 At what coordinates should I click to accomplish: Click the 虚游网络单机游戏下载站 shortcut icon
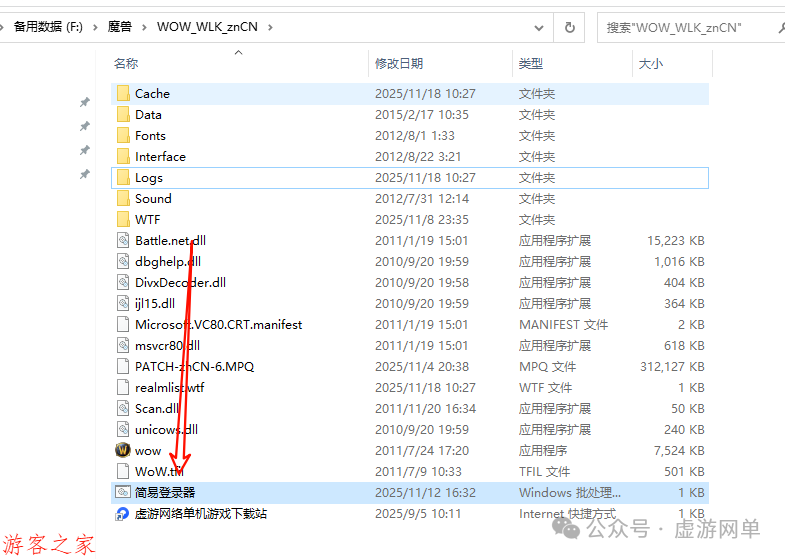(x=123, y=513)
